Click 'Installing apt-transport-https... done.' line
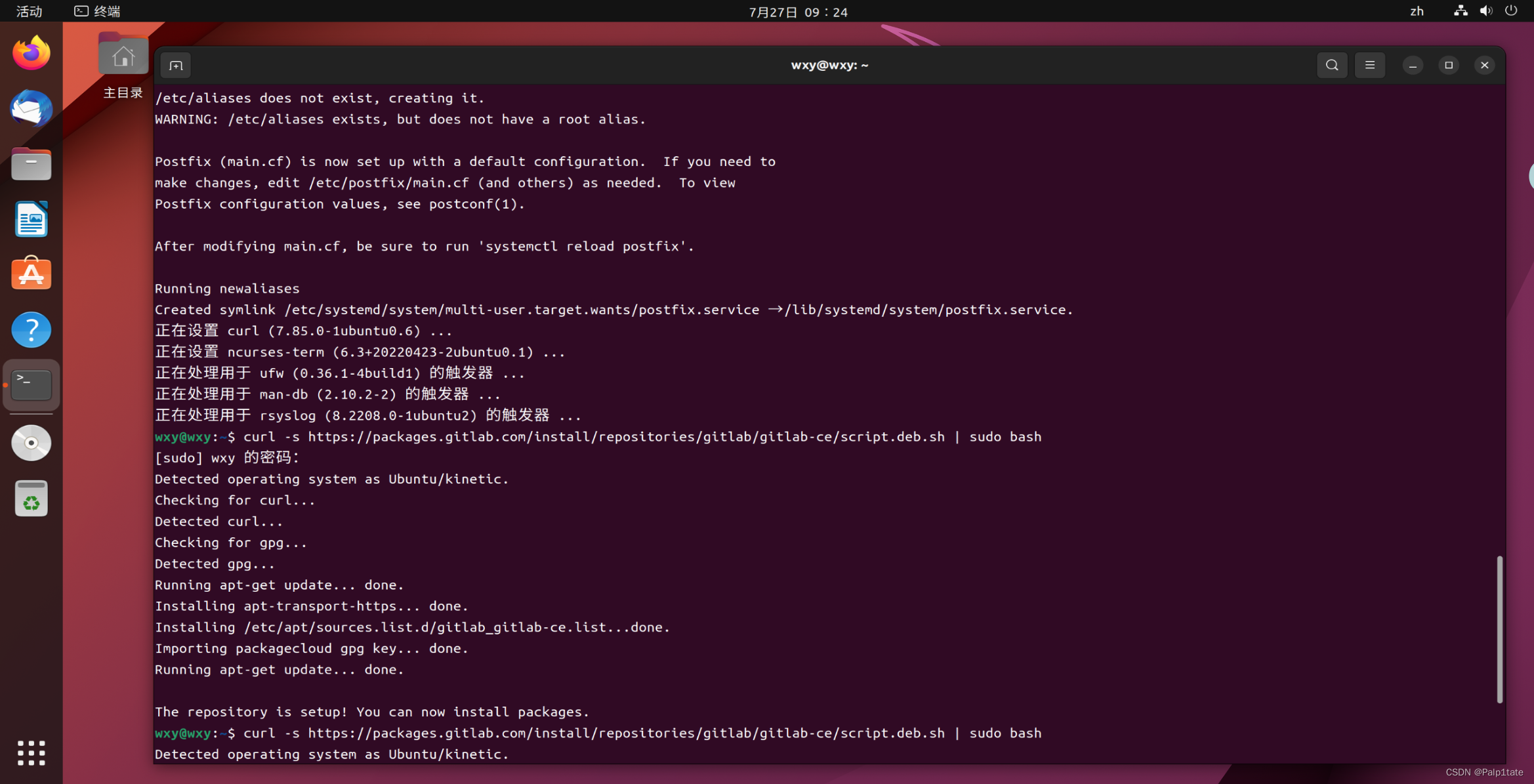Viewport: 1534px width, 784px height. [312, 606]
